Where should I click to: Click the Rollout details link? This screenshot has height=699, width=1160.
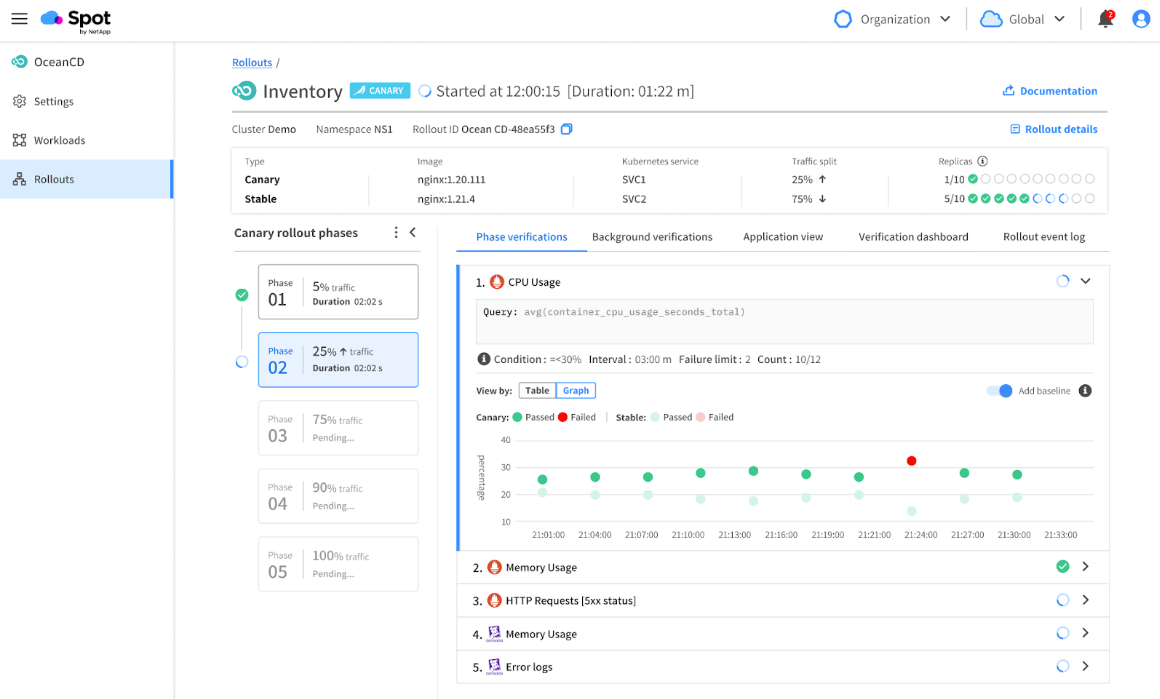(1054, 129)
